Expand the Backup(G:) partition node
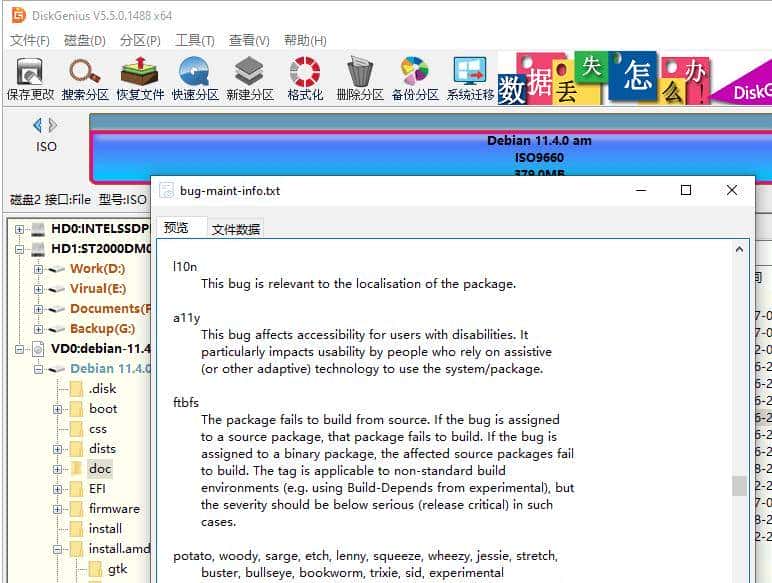Screen dimensions: 772x583 tap(38, 329)
